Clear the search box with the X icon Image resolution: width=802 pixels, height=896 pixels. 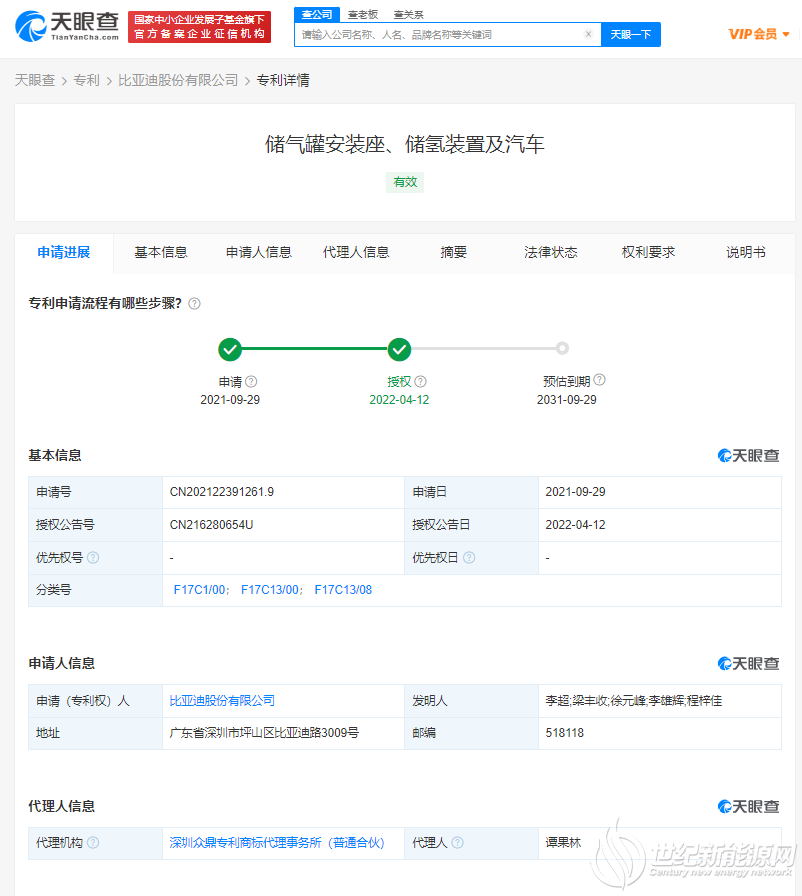pyautogui.click(x=588, y=34)
